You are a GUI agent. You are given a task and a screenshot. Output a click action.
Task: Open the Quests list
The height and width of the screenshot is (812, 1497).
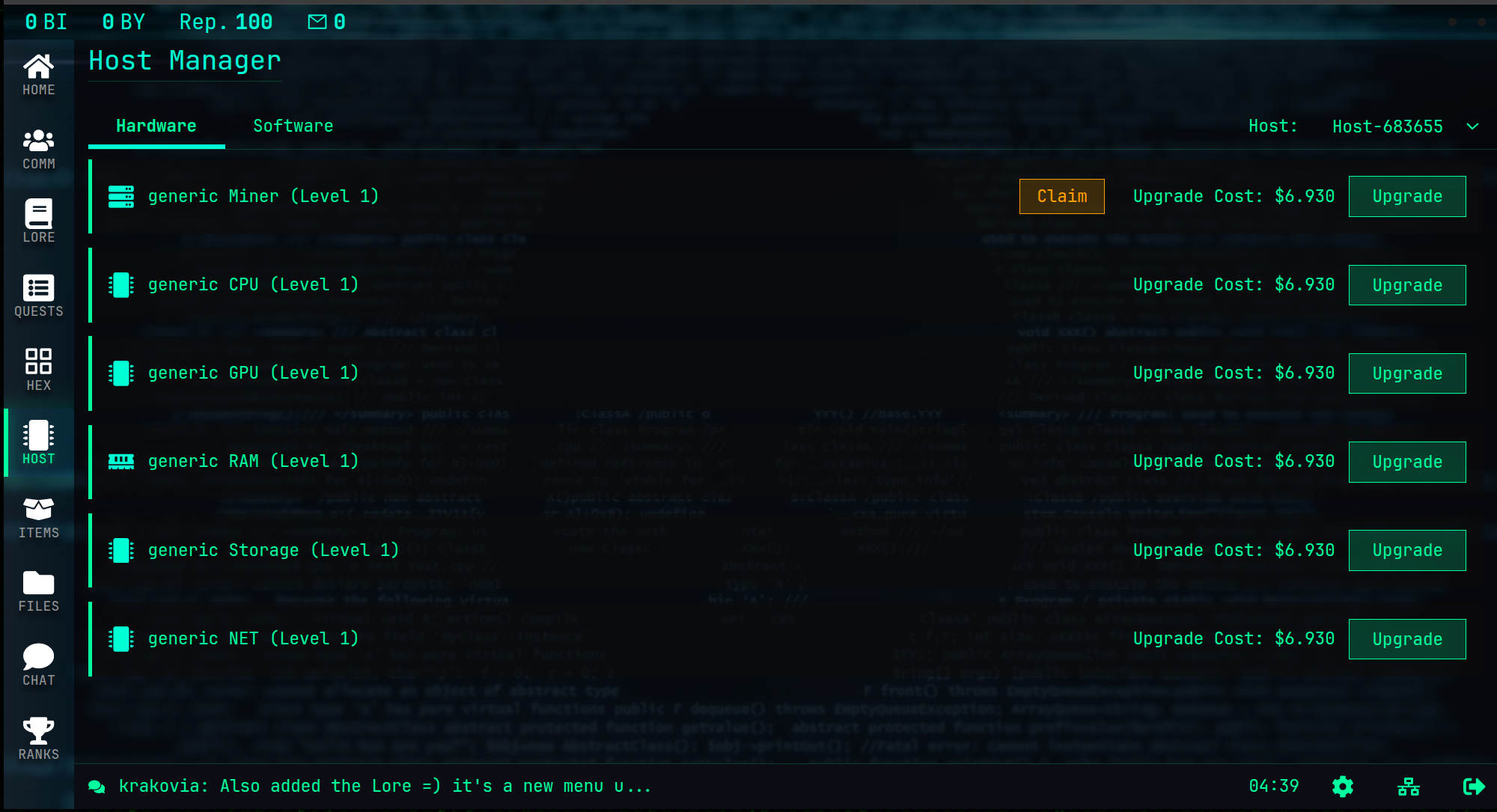(x=38, y=296)
